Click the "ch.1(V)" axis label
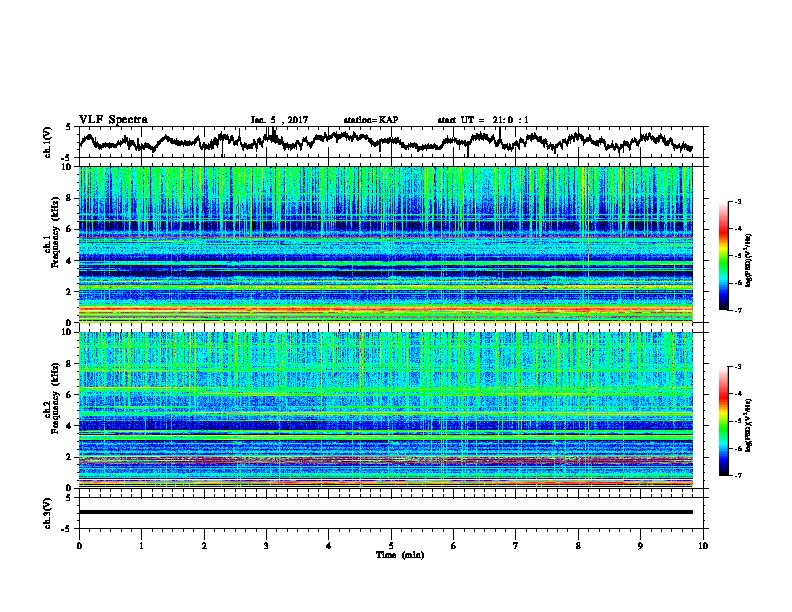Screen dimensions: 792x612 point(47,142)
